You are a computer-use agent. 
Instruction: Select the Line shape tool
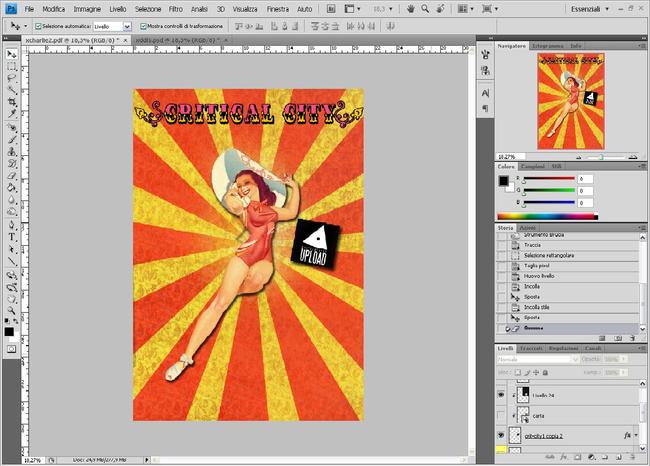11,261
